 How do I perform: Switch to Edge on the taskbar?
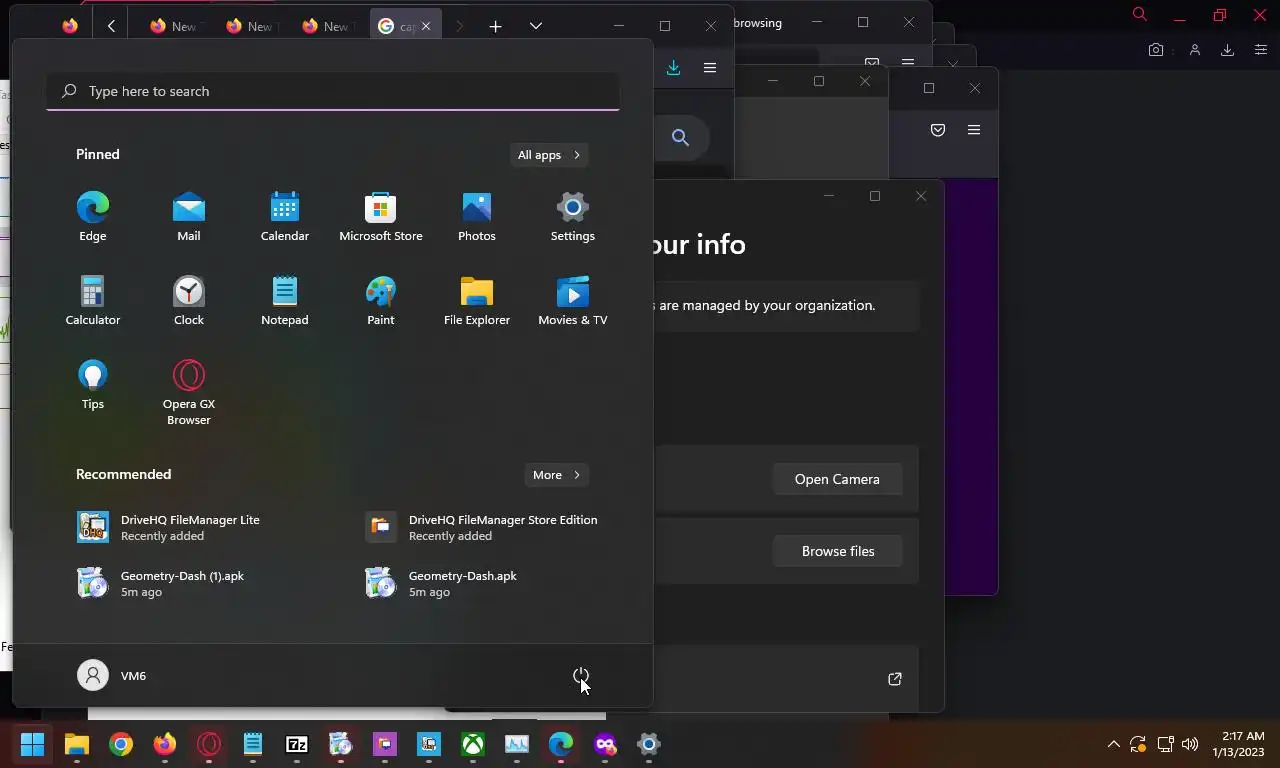[x=561, y=744]
